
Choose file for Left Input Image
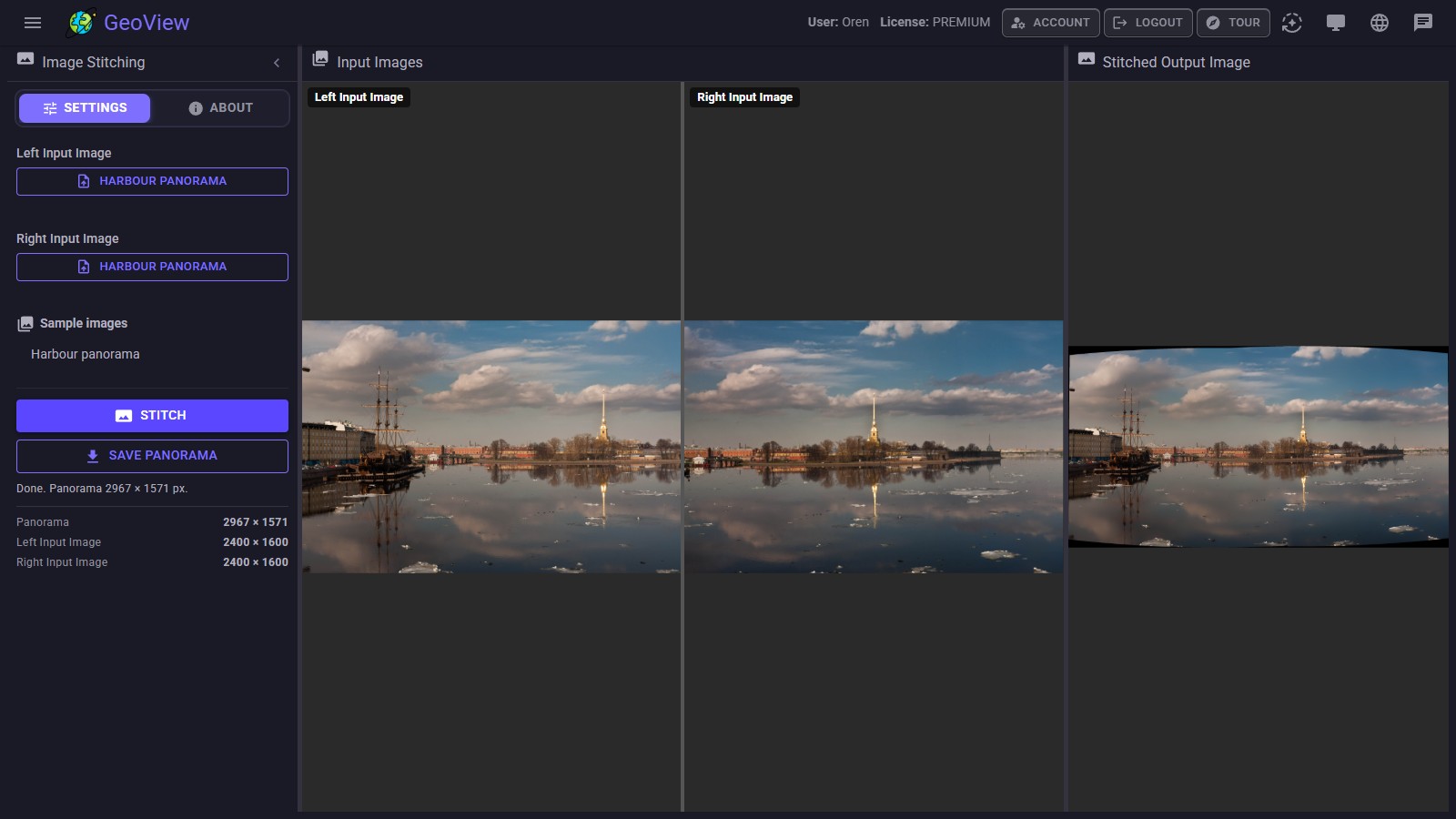[152, 181]
